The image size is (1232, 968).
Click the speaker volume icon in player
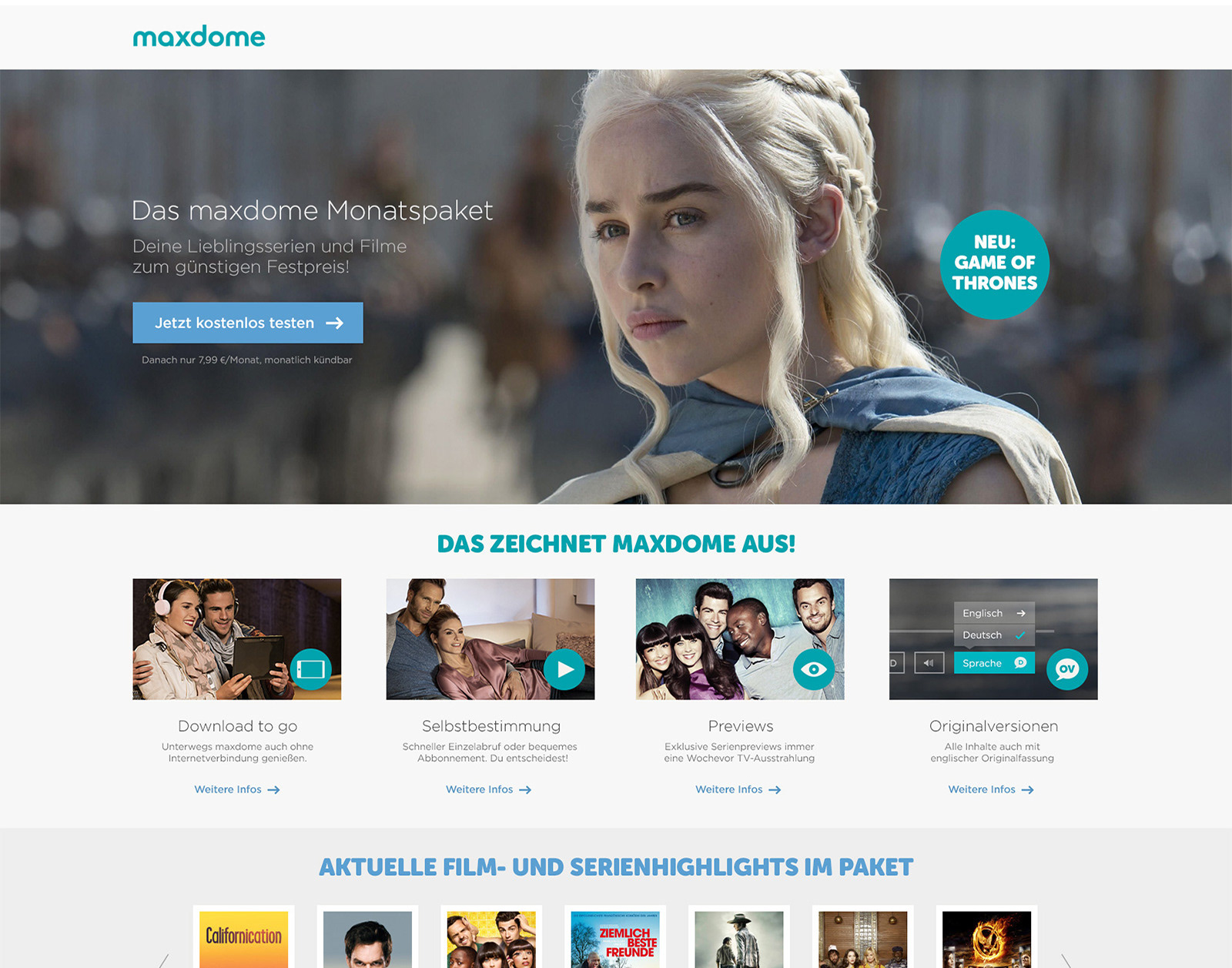[929, 663]
